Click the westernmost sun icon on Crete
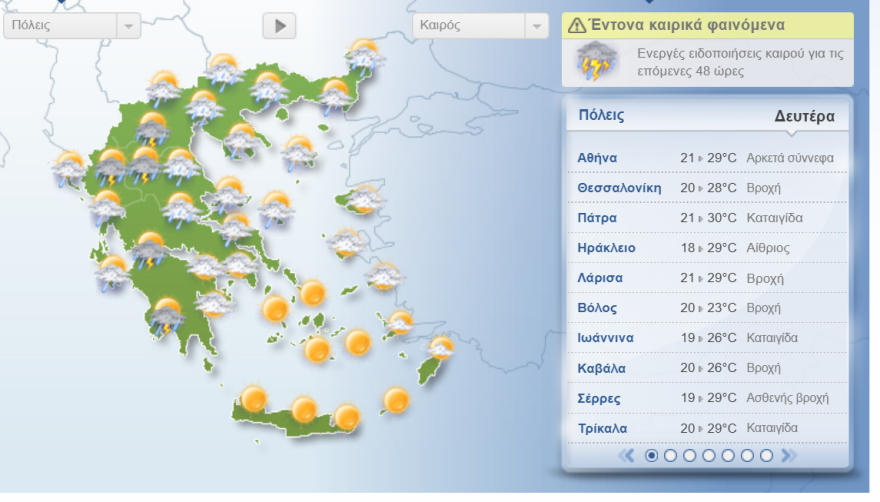Screen dimensions: 880x502 tap(254, 399)
